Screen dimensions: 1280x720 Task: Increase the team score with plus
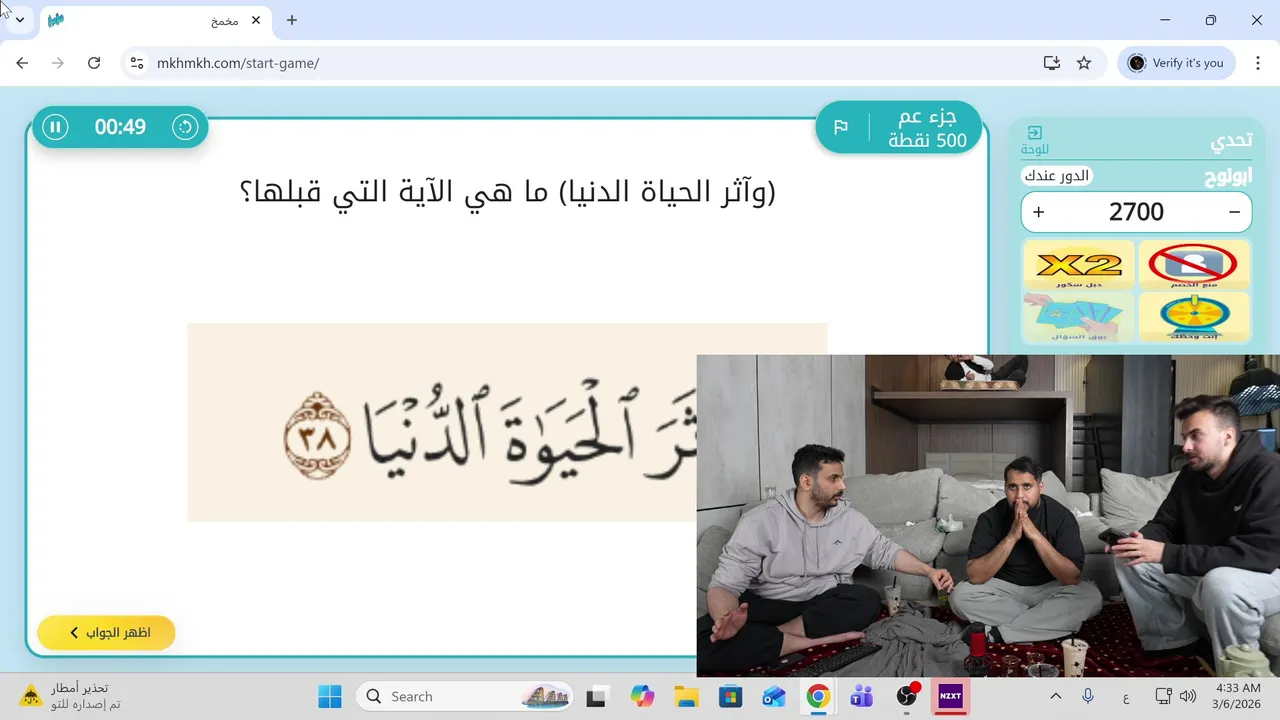point(1038,212)
